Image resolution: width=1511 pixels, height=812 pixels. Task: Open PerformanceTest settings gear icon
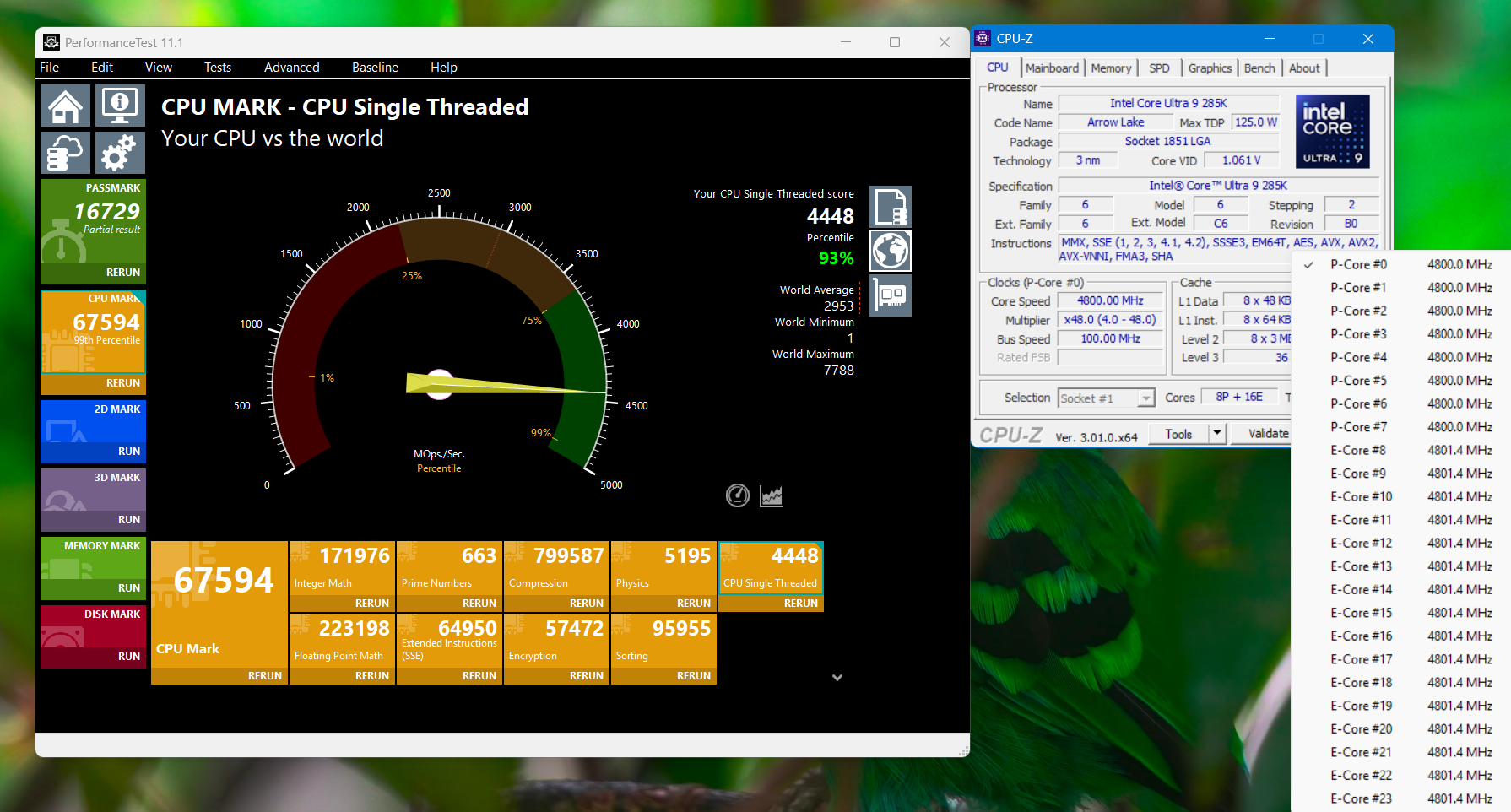[x=120, y=153]
